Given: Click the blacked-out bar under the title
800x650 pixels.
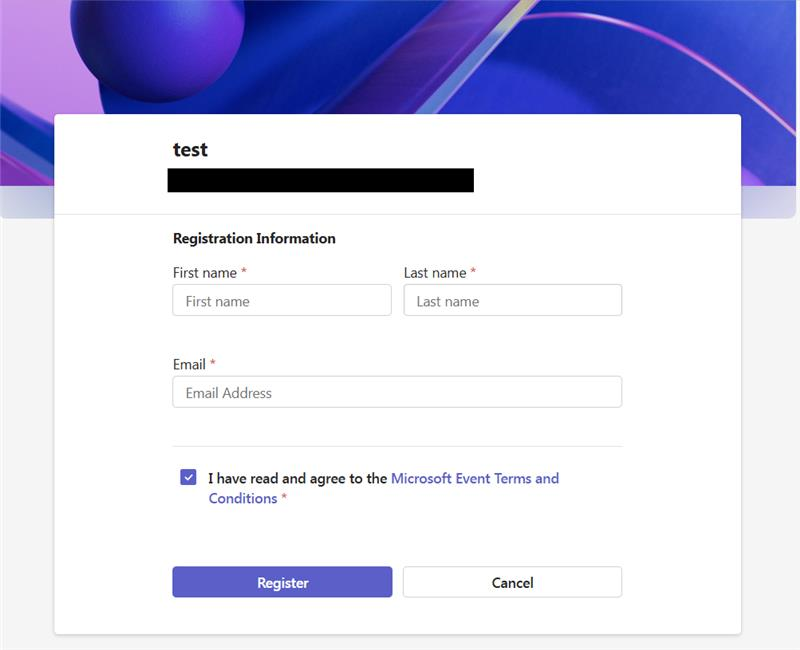Looking at the screenshot, I should (x=320, y=181).
